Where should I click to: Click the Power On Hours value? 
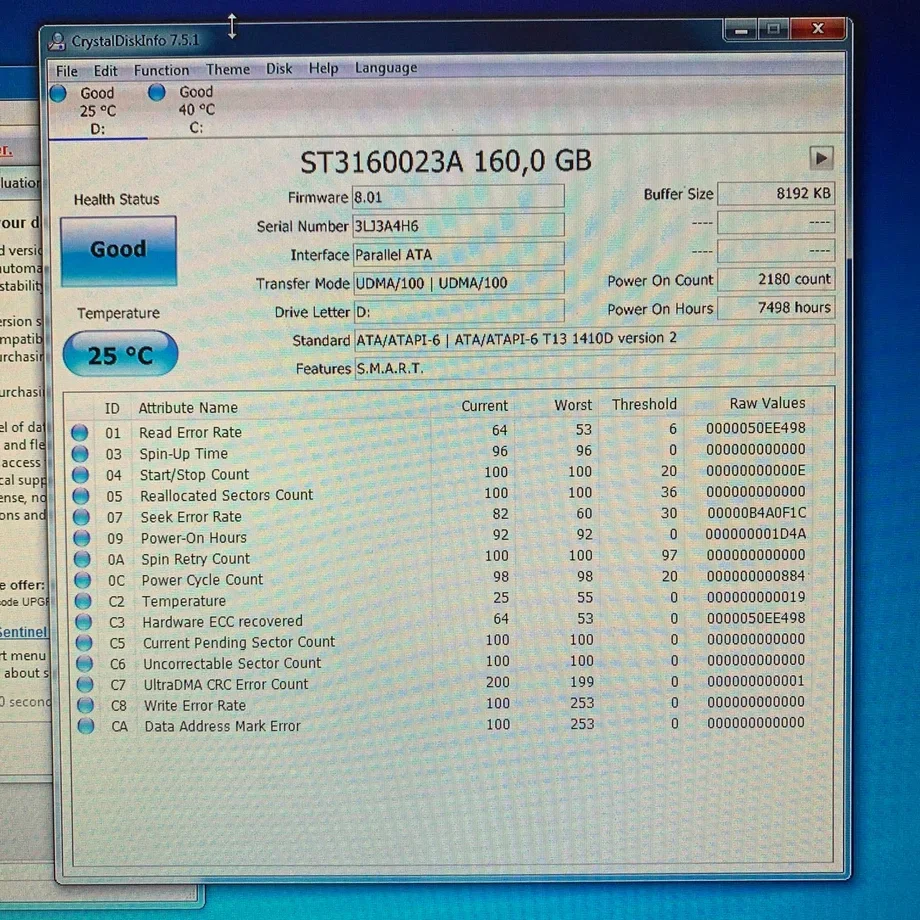776,307
